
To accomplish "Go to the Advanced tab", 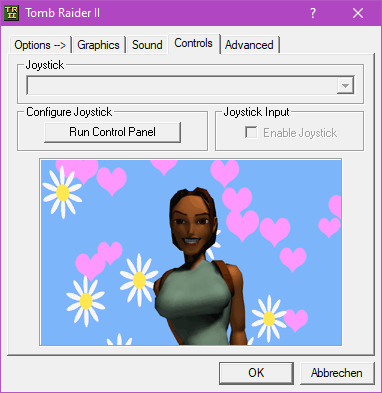I will 249,45.
